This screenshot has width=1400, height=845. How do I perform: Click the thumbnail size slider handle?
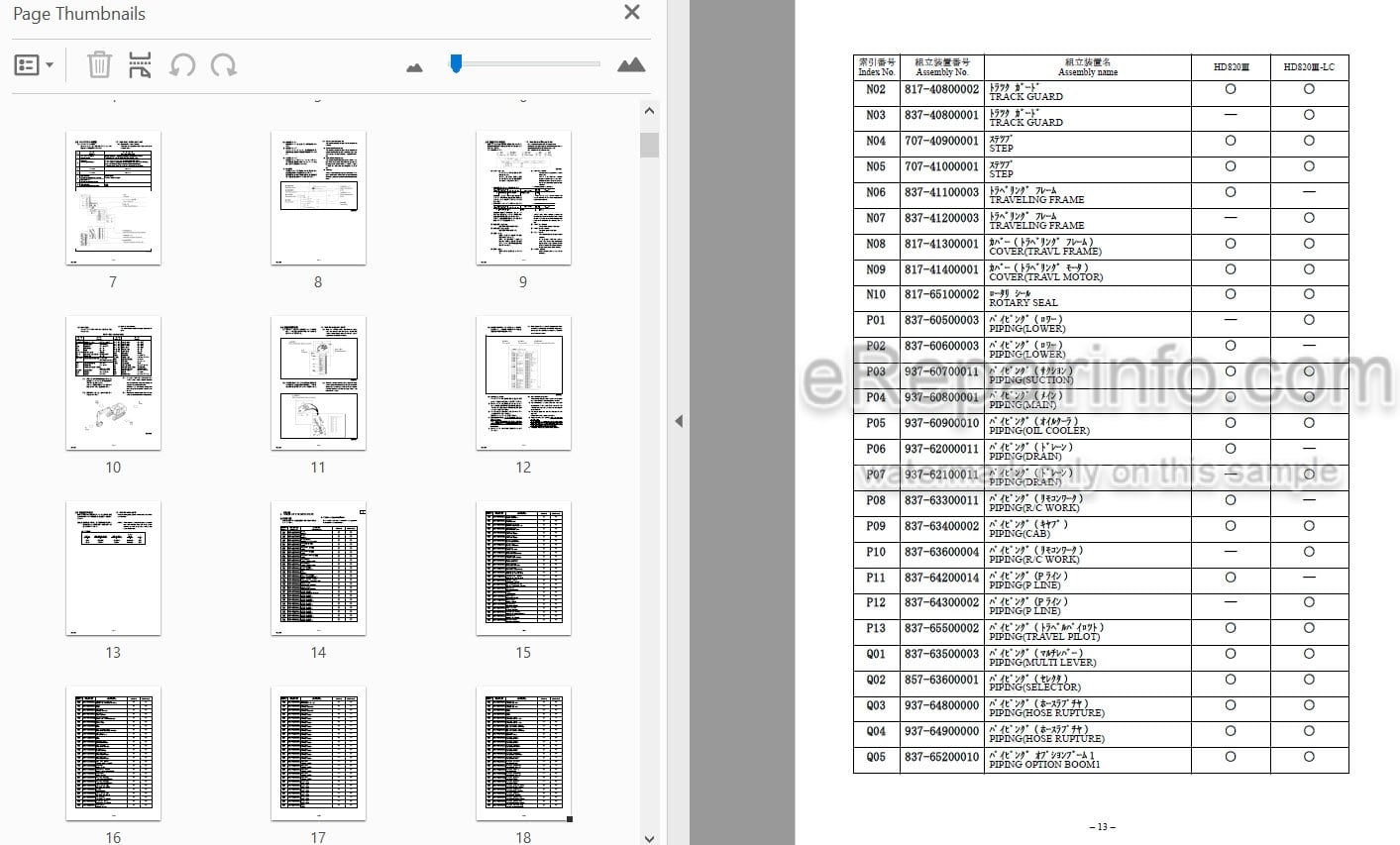(x=456, y=63)
